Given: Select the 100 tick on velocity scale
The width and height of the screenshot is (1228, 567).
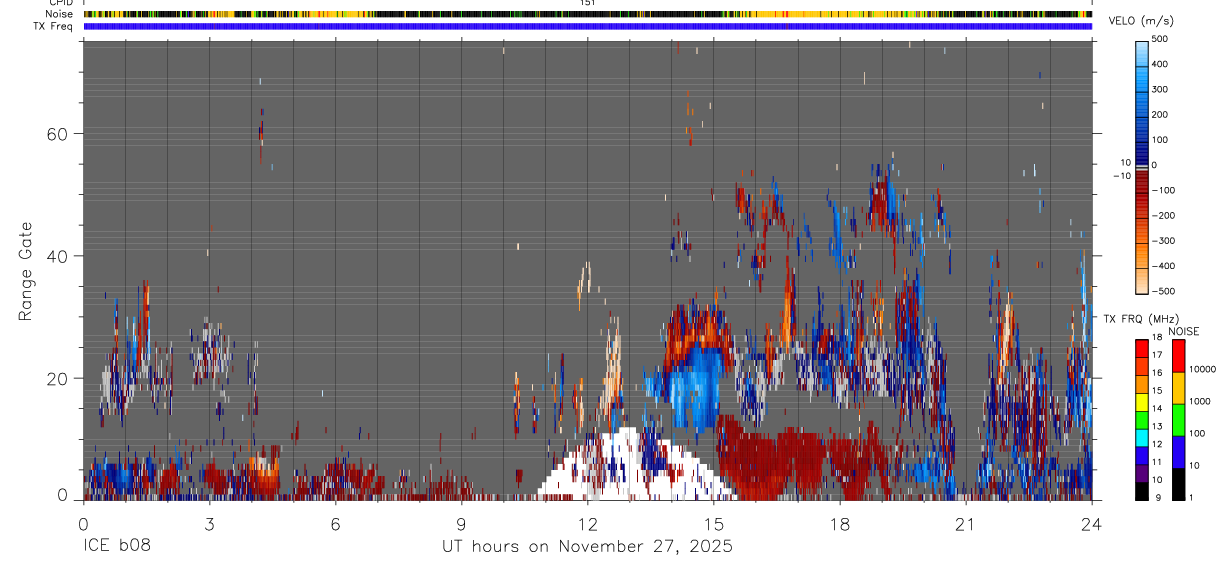Looking at the screenshot, I should (x=1161, y=140).
